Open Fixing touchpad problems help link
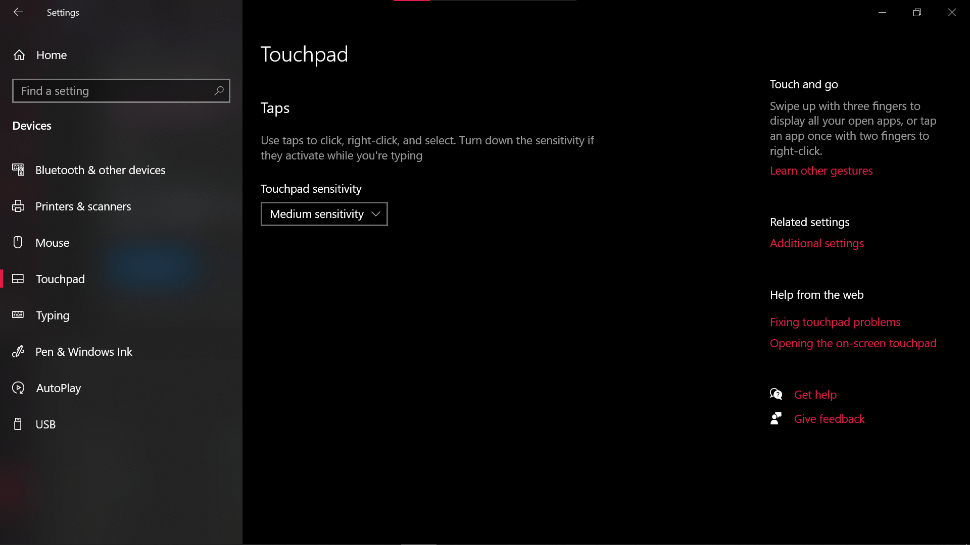 (835, 322)
